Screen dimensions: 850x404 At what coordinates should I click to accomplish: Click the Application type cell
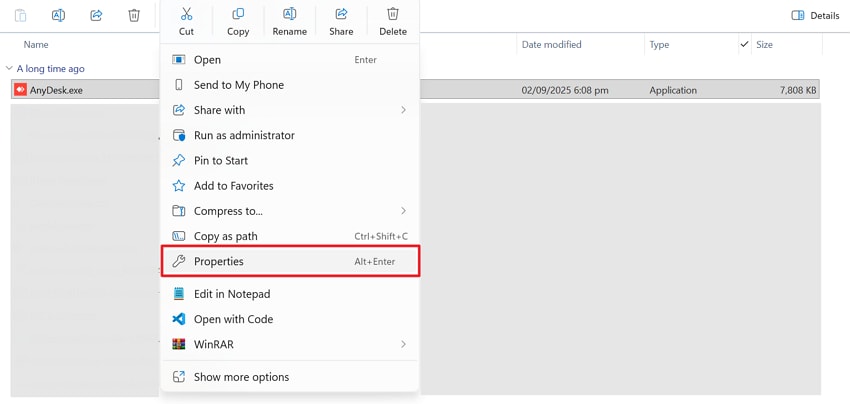[x=673, y=90]
